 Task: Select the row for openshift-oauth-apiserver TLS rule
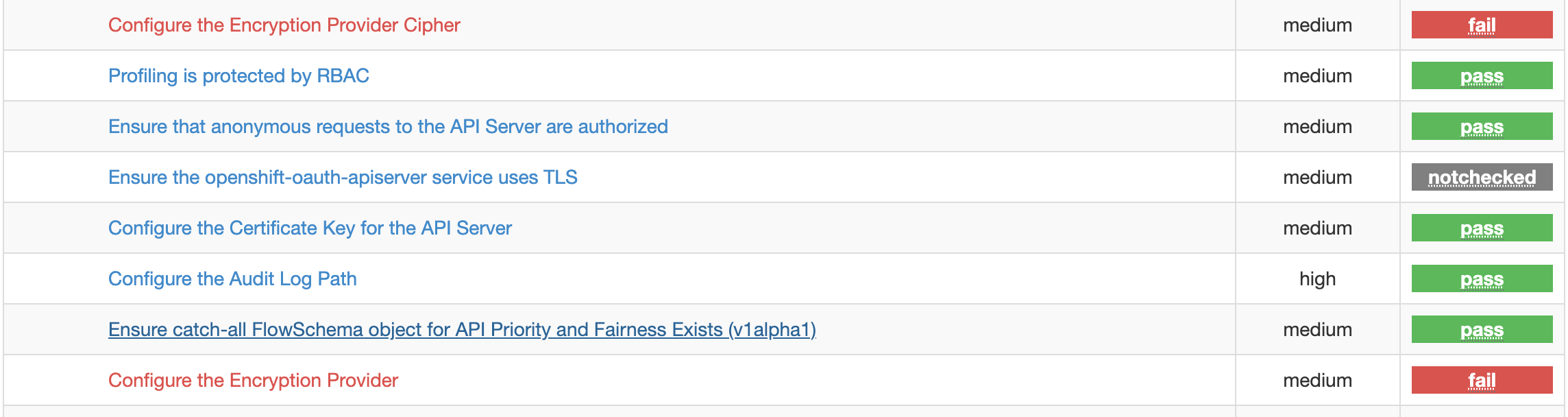[754, 177]
